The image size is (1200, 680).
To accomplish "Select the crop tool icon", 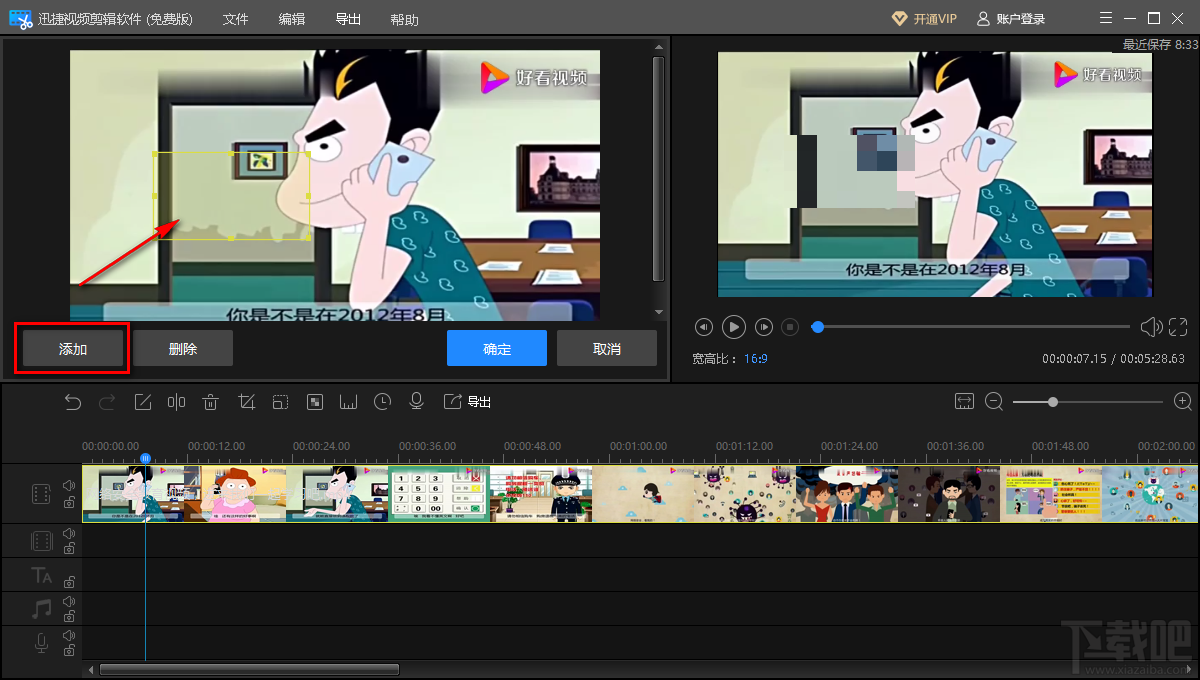I will [246, 402].
